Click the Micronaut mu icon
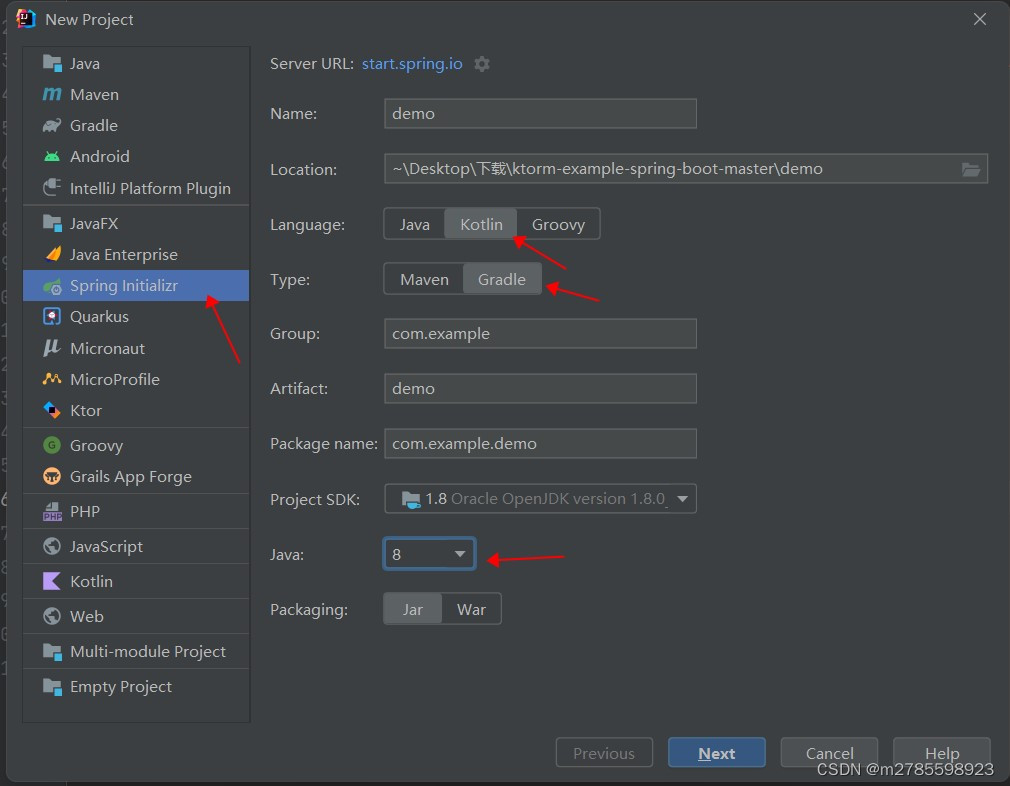1010x786 pixels. pos(52,348)
